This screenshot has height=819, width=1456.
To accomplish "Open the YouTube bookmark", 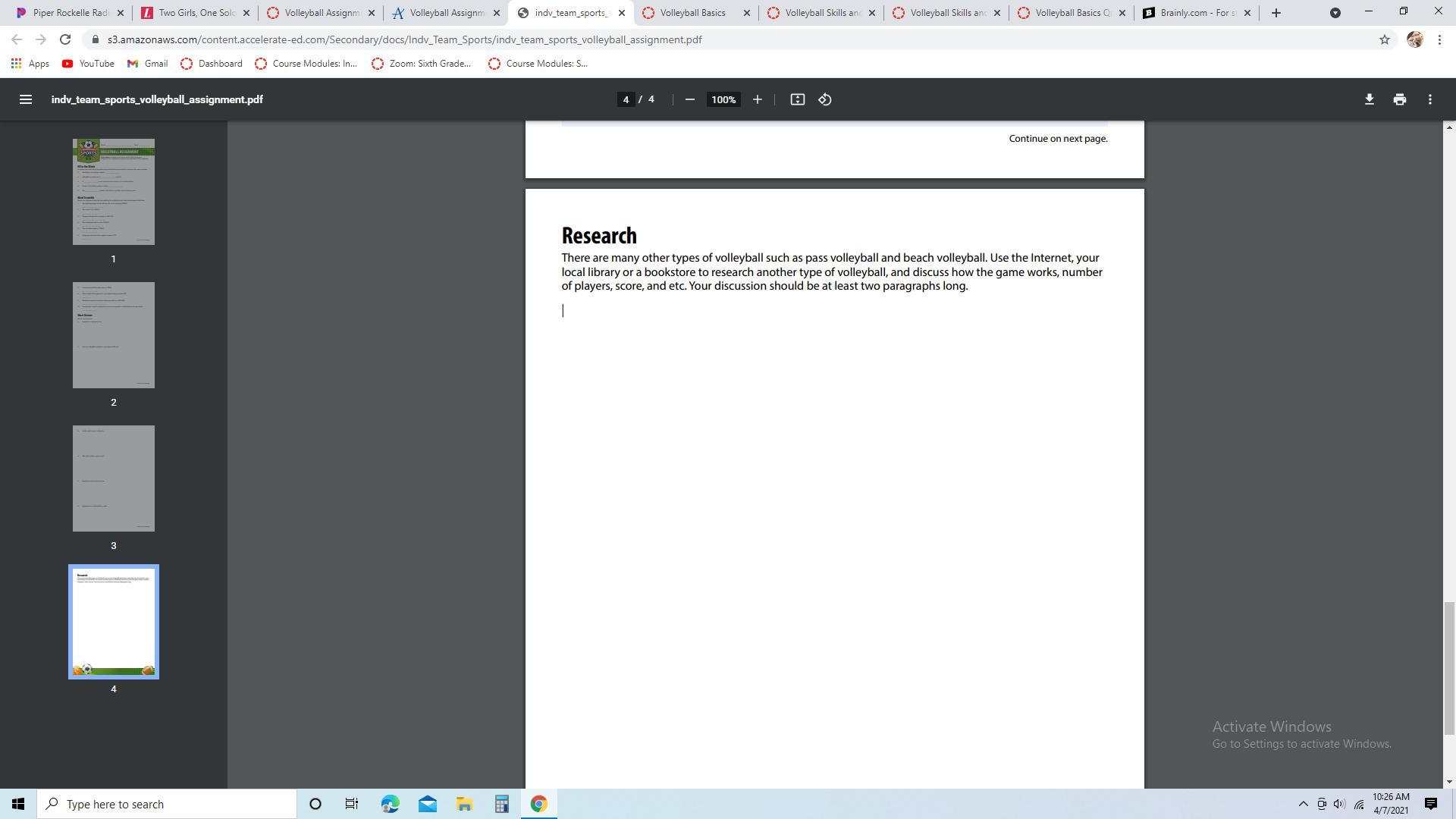I will [x=88, y=64].
